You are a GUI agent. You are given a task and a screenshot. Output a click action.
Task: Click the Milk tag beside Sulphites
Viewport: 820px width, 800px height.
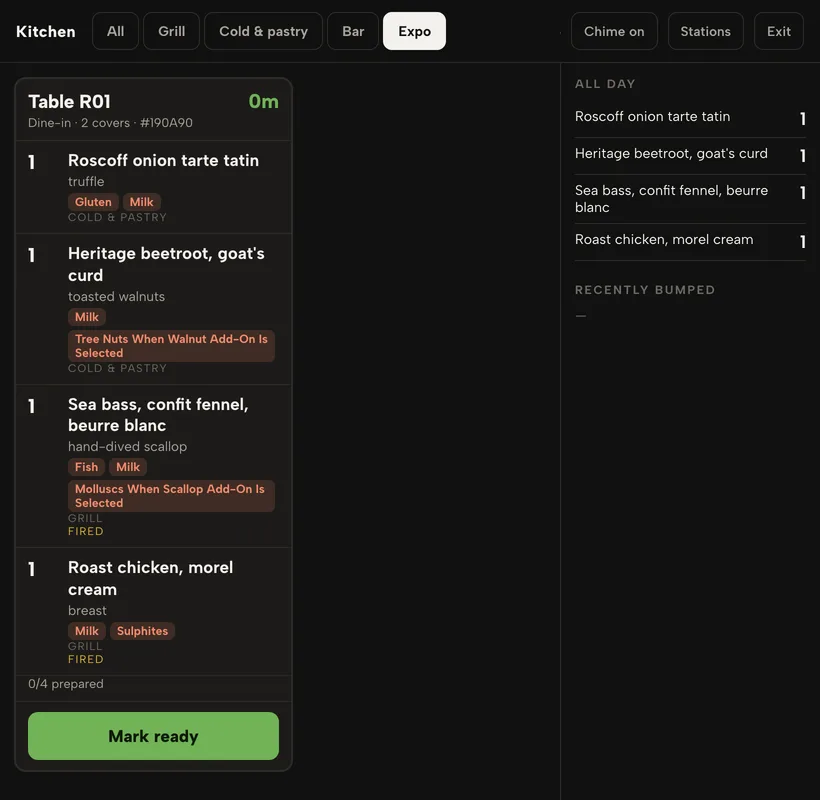(87, 631)
